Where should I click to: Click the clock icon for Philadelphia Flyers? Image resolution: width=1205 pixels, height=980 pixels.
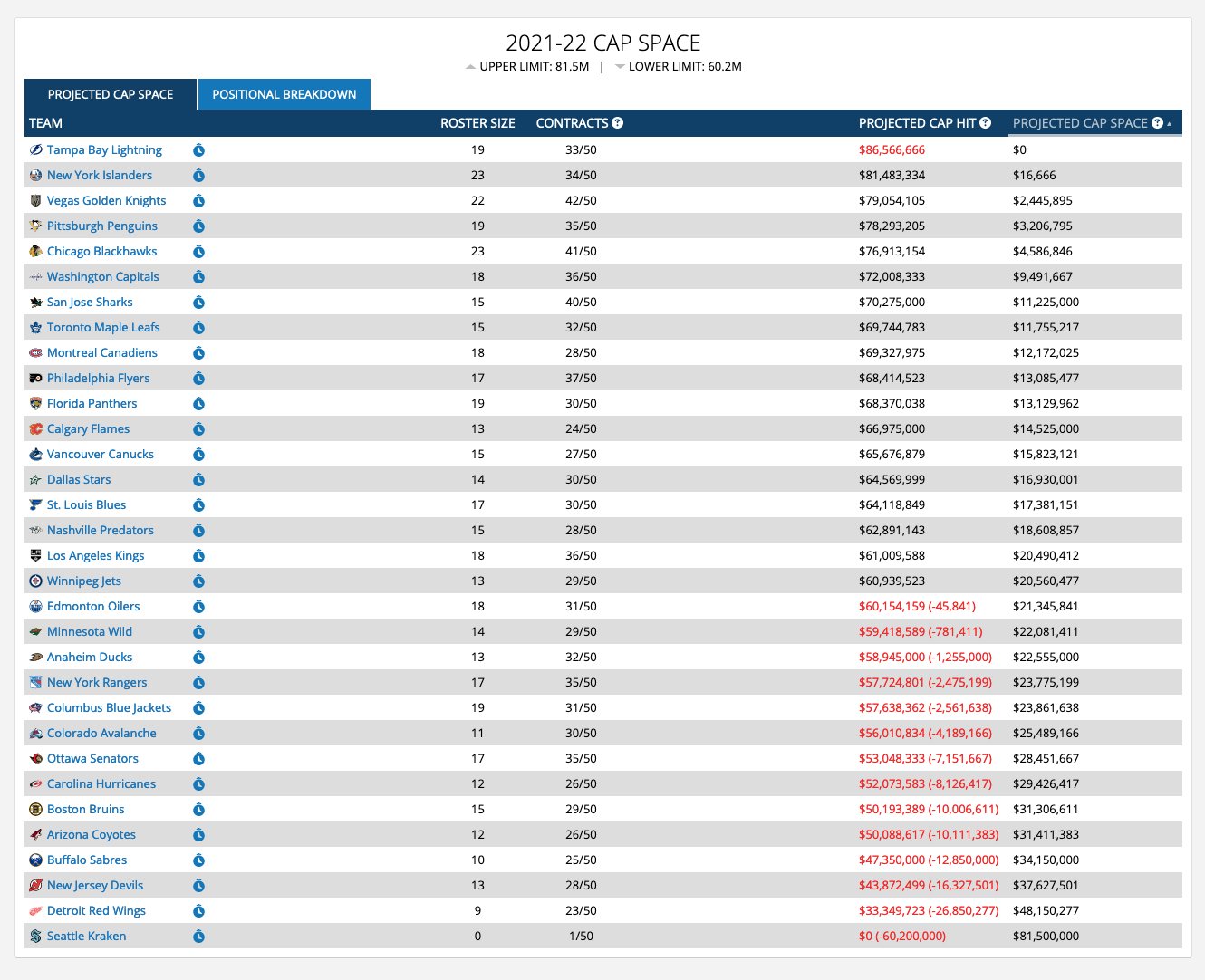tap(198, 379)
